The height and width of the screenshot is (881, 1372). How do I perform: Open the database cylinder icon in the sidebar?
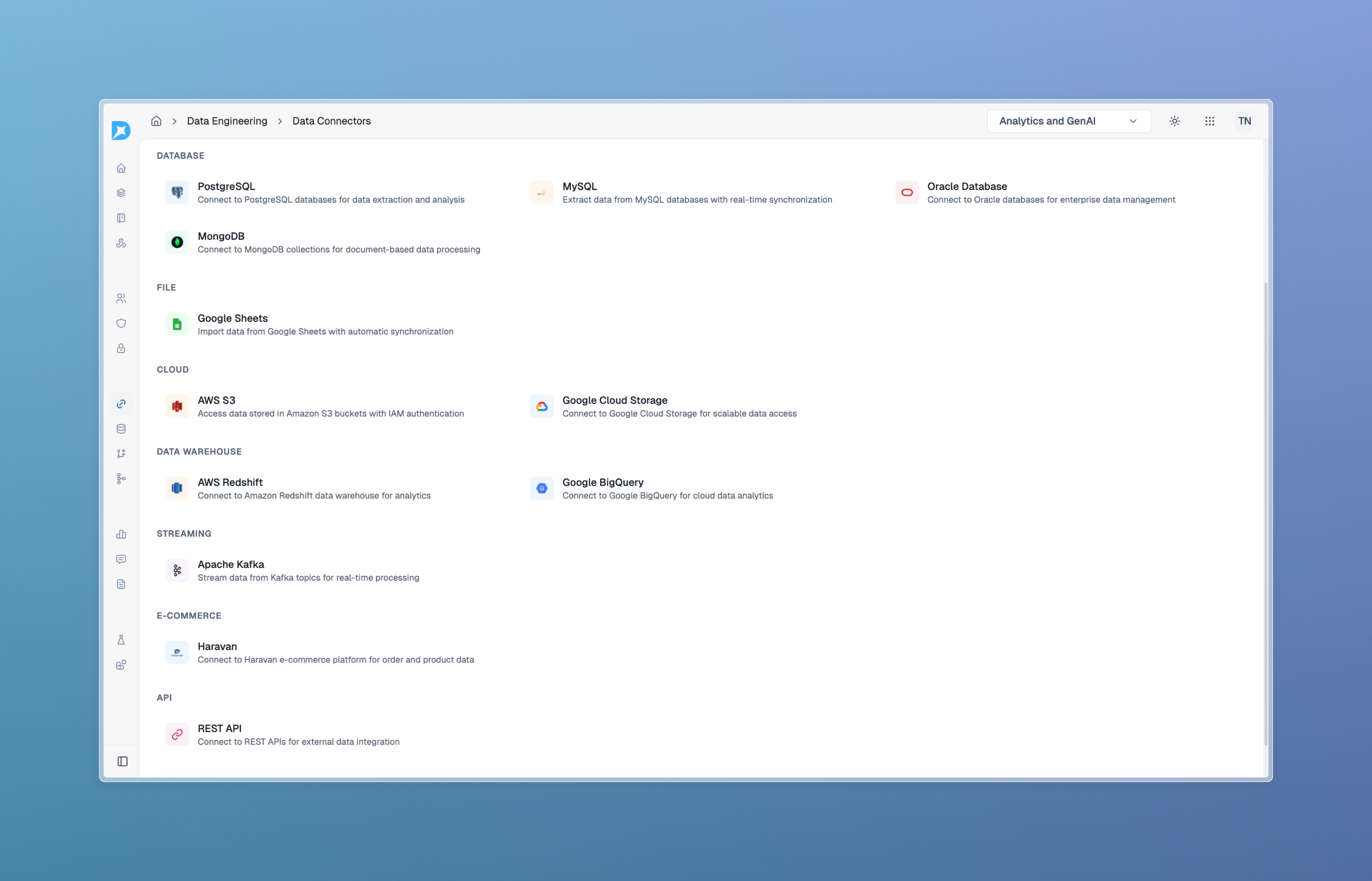121,429
